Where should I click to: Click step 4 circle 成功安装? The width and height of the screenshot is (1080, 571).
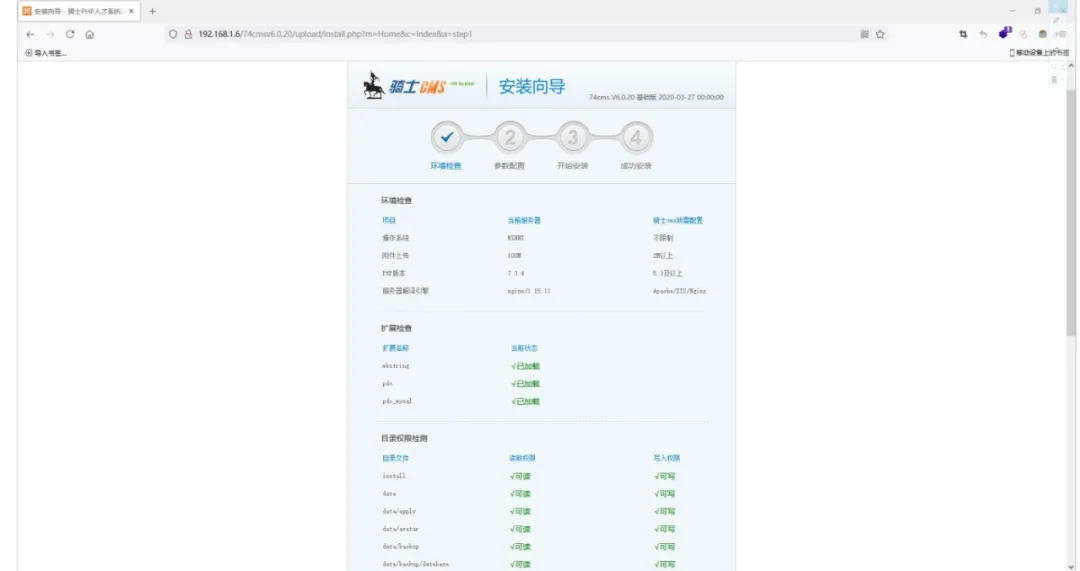point(635,138)
